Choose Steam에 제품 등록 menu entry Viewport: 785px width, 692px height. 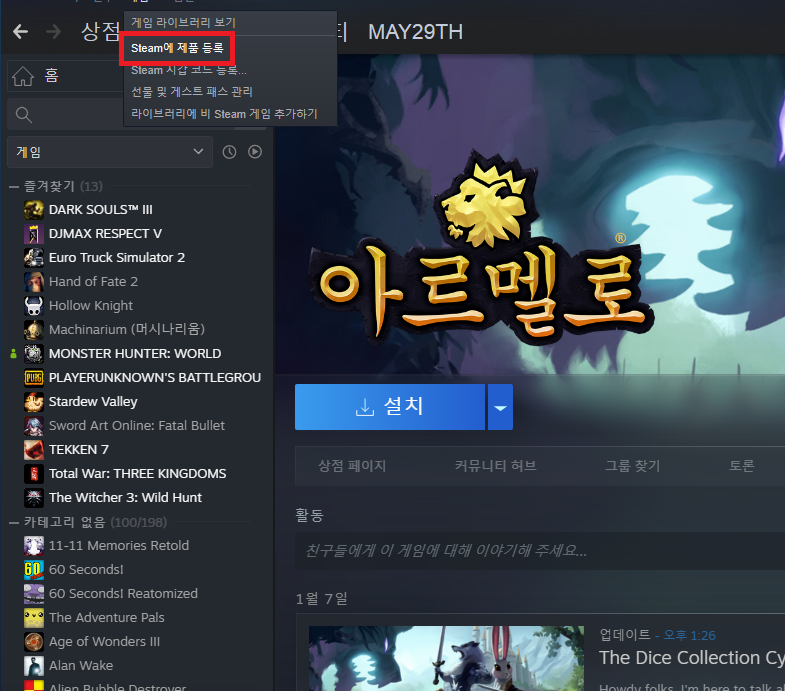(177, 48)
